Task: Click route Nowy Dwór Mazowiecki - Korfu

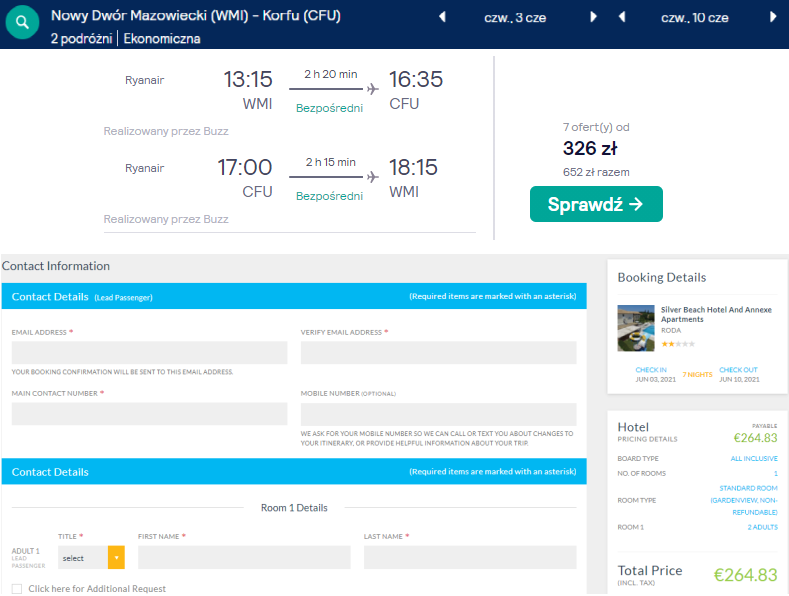Action: (196, 16)
